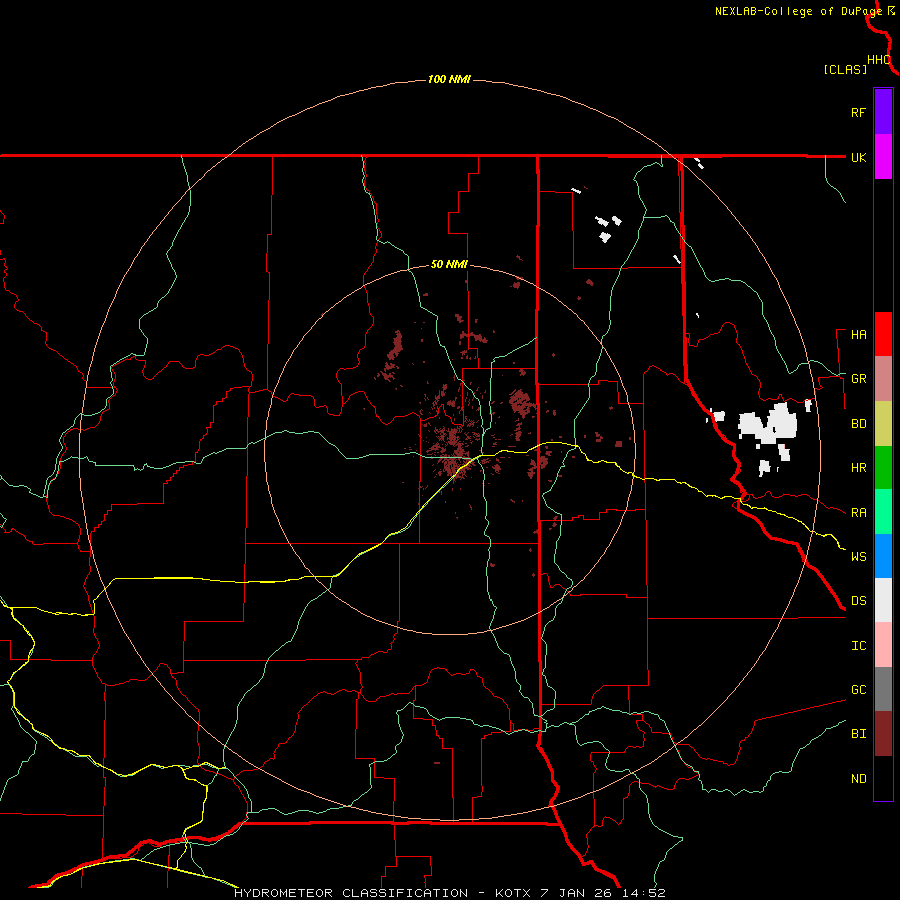Click the Hydrometeor Classification KOTX title text

(x=449, y=893)
